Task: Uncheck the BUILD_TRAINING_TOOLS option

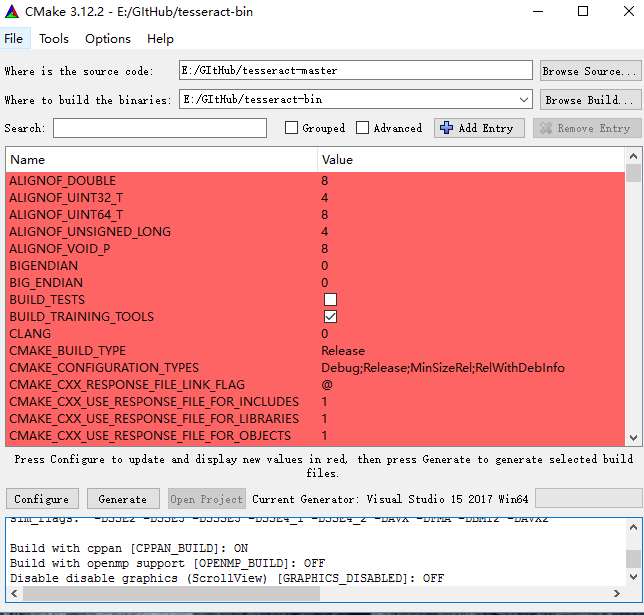Action: [330, 317]
